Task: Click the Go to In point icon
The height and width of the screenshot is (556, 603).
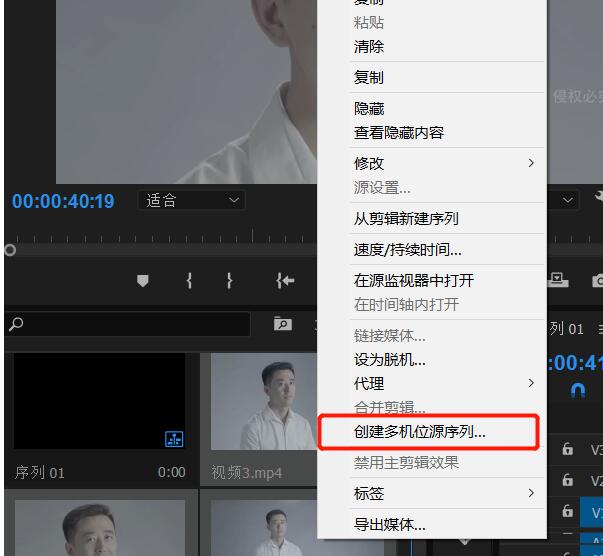Action: pos(286,281)
